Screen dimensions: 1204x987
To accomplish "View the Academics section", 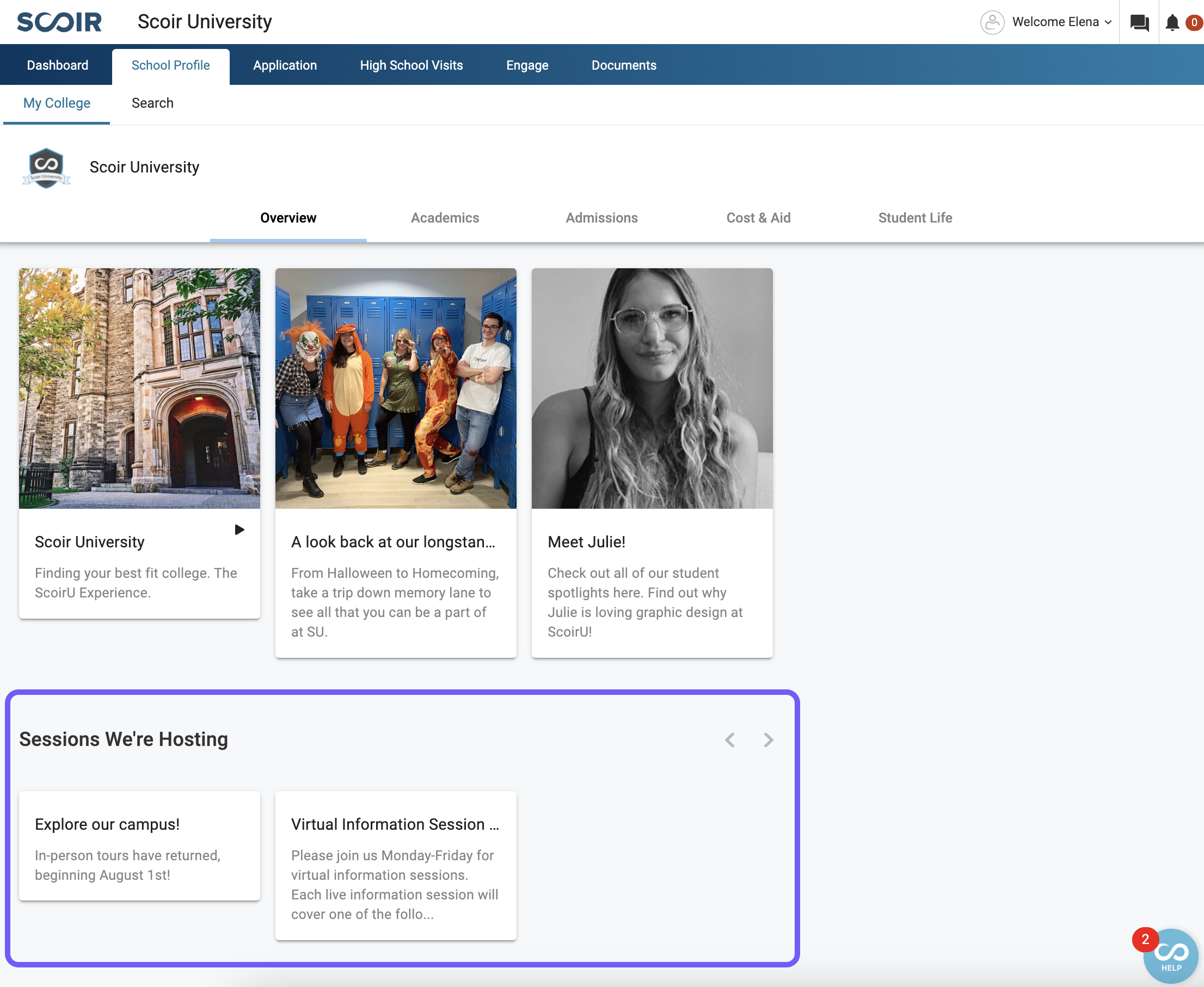I will click(445, 218).
